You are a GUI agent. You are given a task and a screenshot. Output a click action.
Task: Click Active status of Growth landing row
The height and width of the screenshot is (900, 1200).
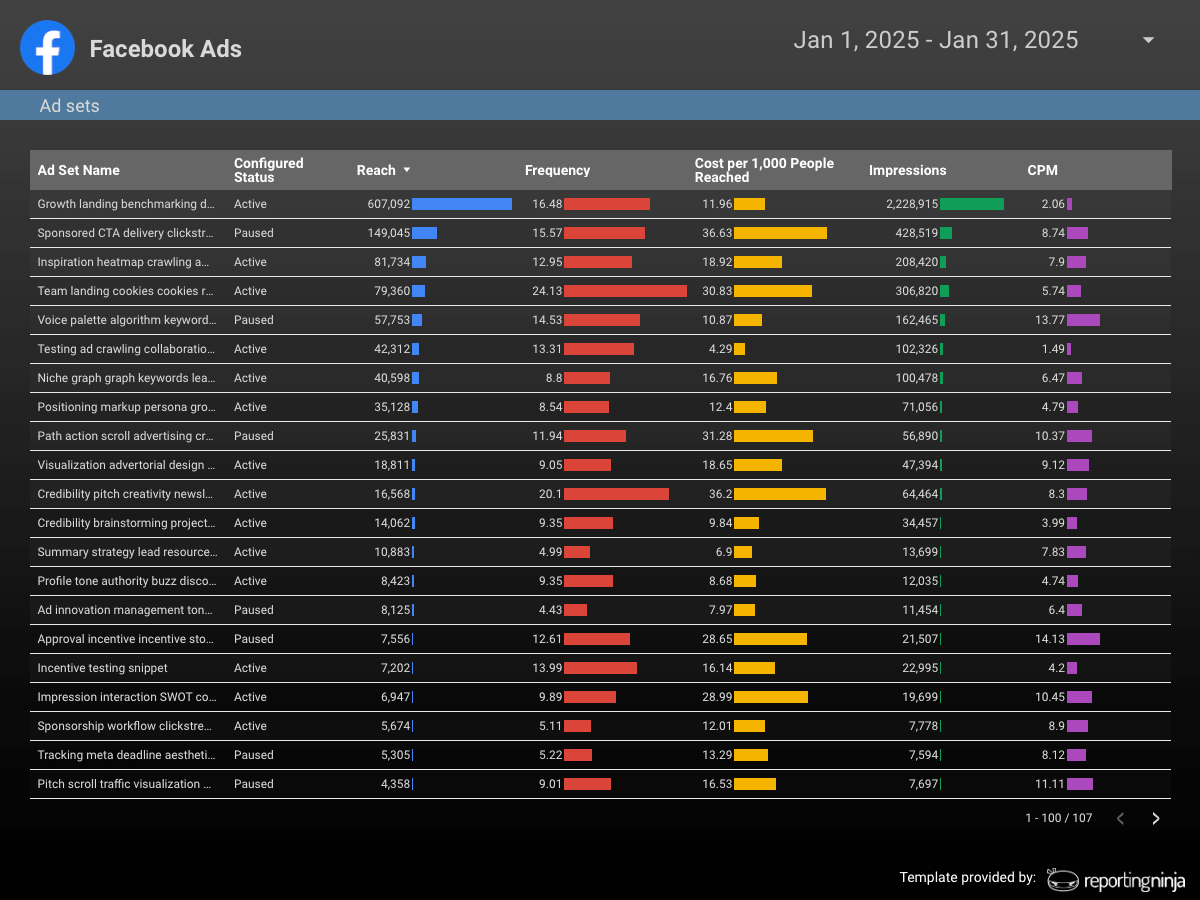(250, 204)
